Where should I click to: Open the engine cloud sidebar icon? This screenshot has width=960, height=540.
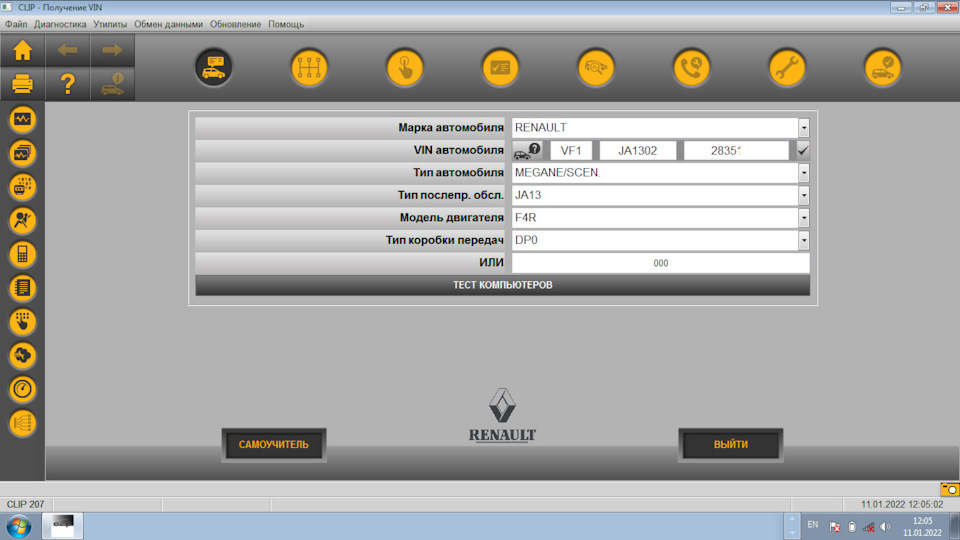pyautogui.click(x=23, y=355)
